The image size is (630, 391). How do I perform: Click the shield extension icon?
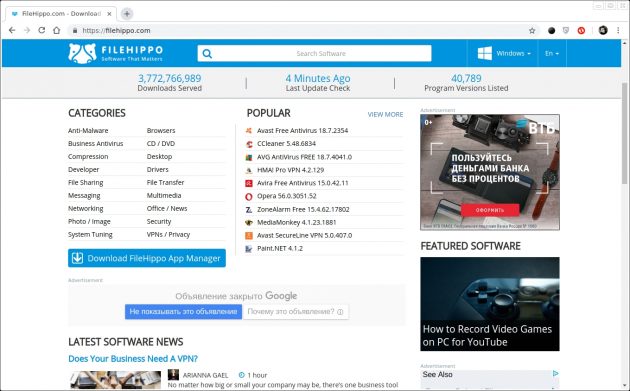tap(566, 31)
